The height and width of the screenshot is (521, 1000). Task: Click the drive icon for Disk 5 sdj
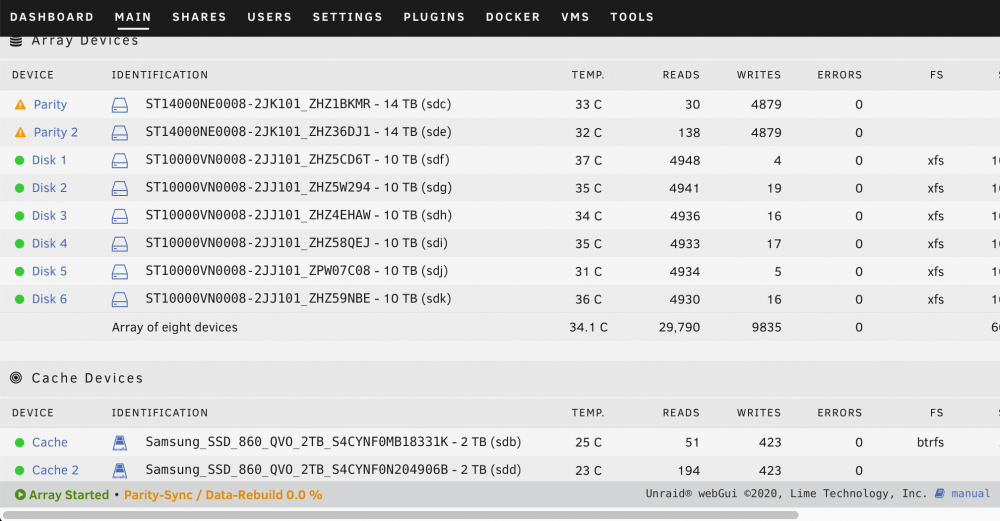click(120, 272)
